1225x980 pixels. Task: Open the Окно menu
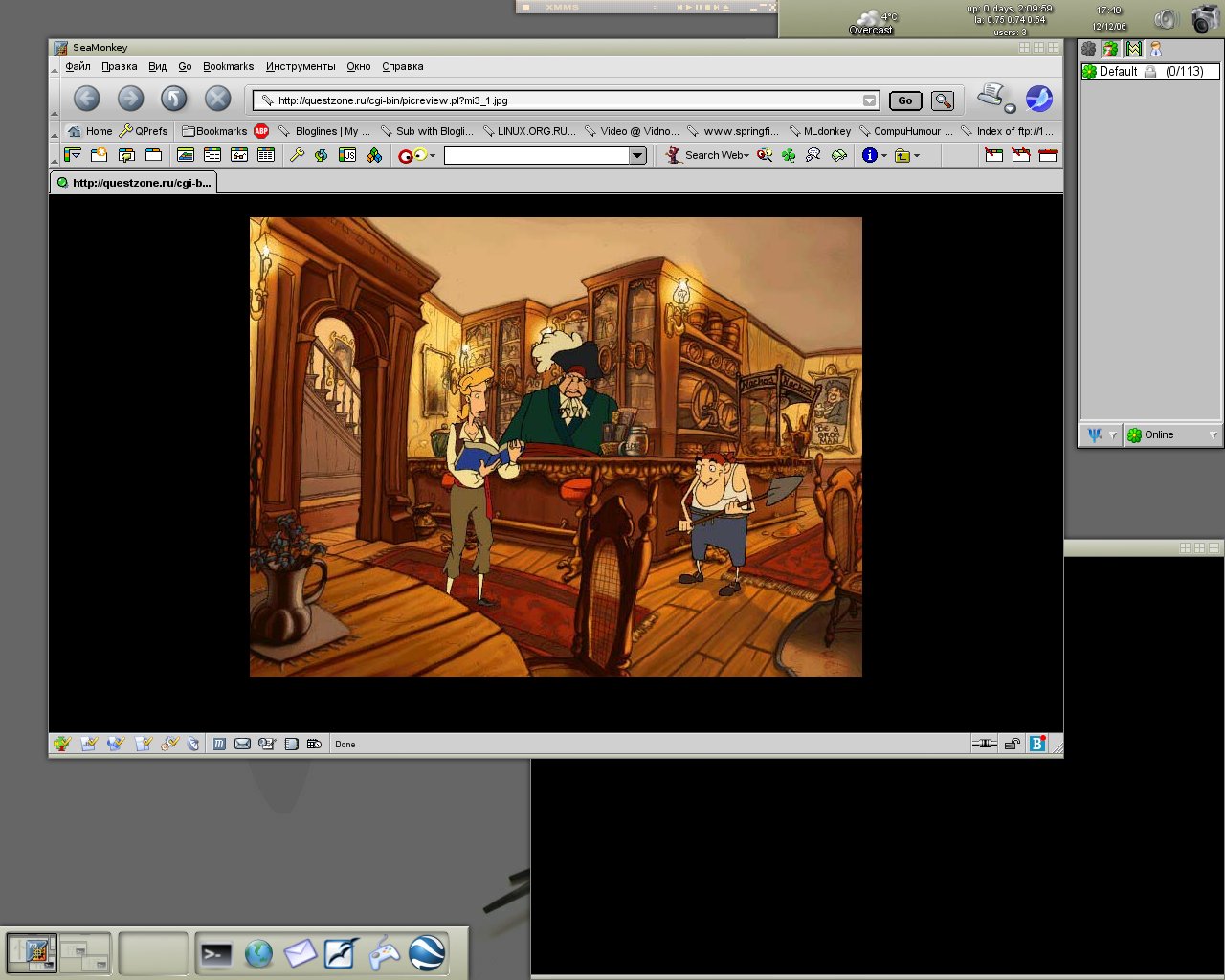[x=359, y=66]
